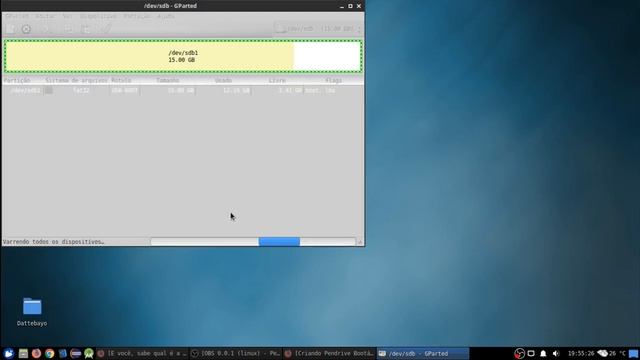The image size is (640, 360).
Task: Click the weather cloud 26 °C indicator
Action: tap(611, 353)
